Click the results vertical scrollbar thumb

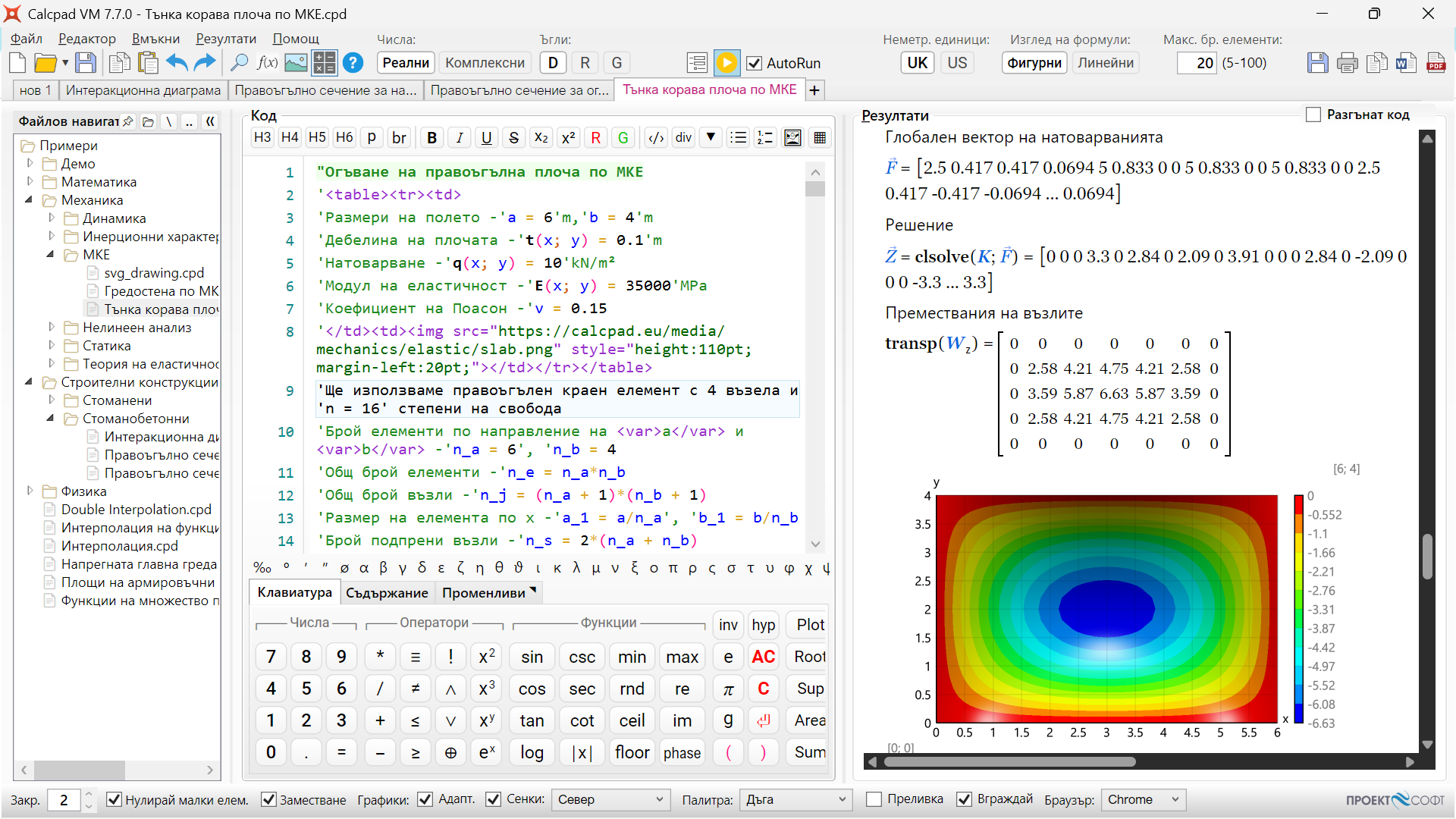coord(1427,556)
